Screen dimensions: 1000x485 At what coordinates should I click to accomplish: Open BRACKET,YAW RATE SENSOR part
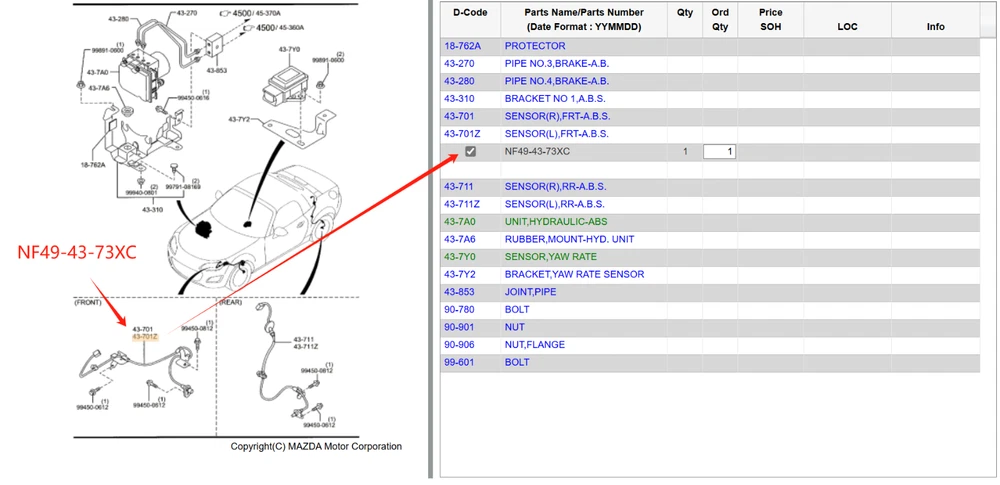point(574,275)
